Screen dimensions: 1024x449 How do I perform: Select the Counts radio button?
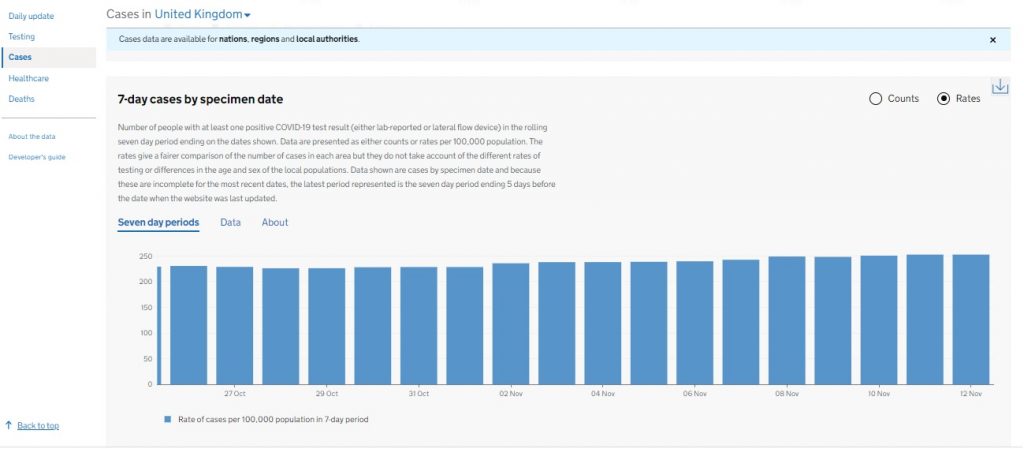(876, 98)
